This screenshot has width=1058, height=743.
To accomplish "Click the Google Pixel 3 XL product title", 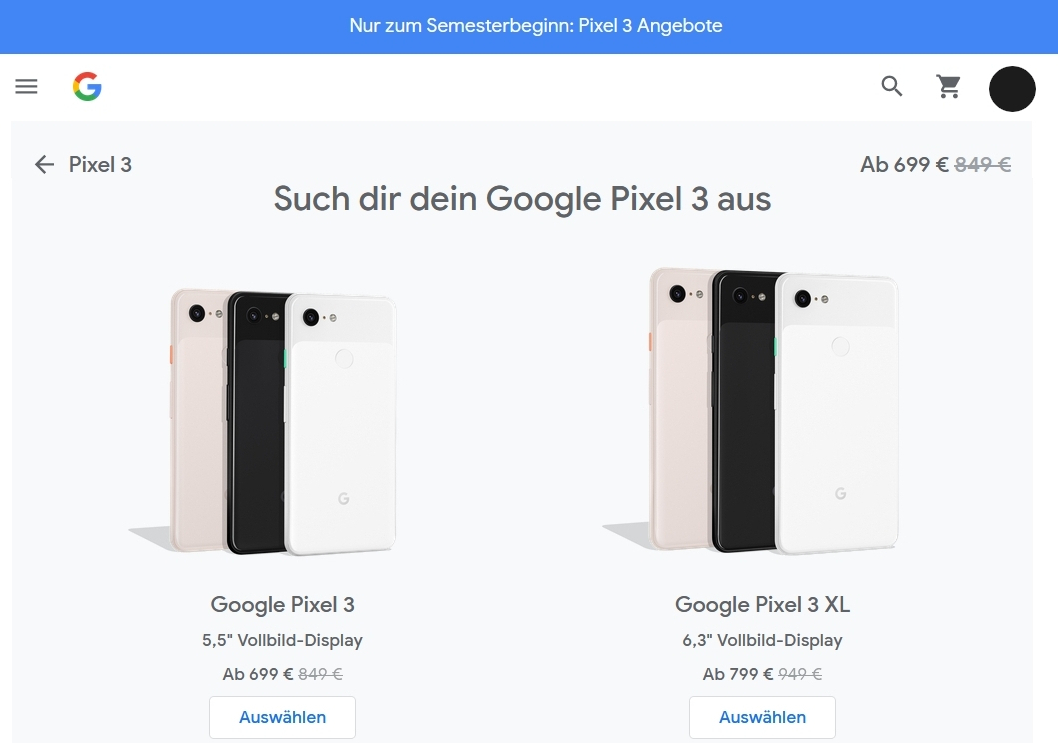I will click(x=762, y=605).
